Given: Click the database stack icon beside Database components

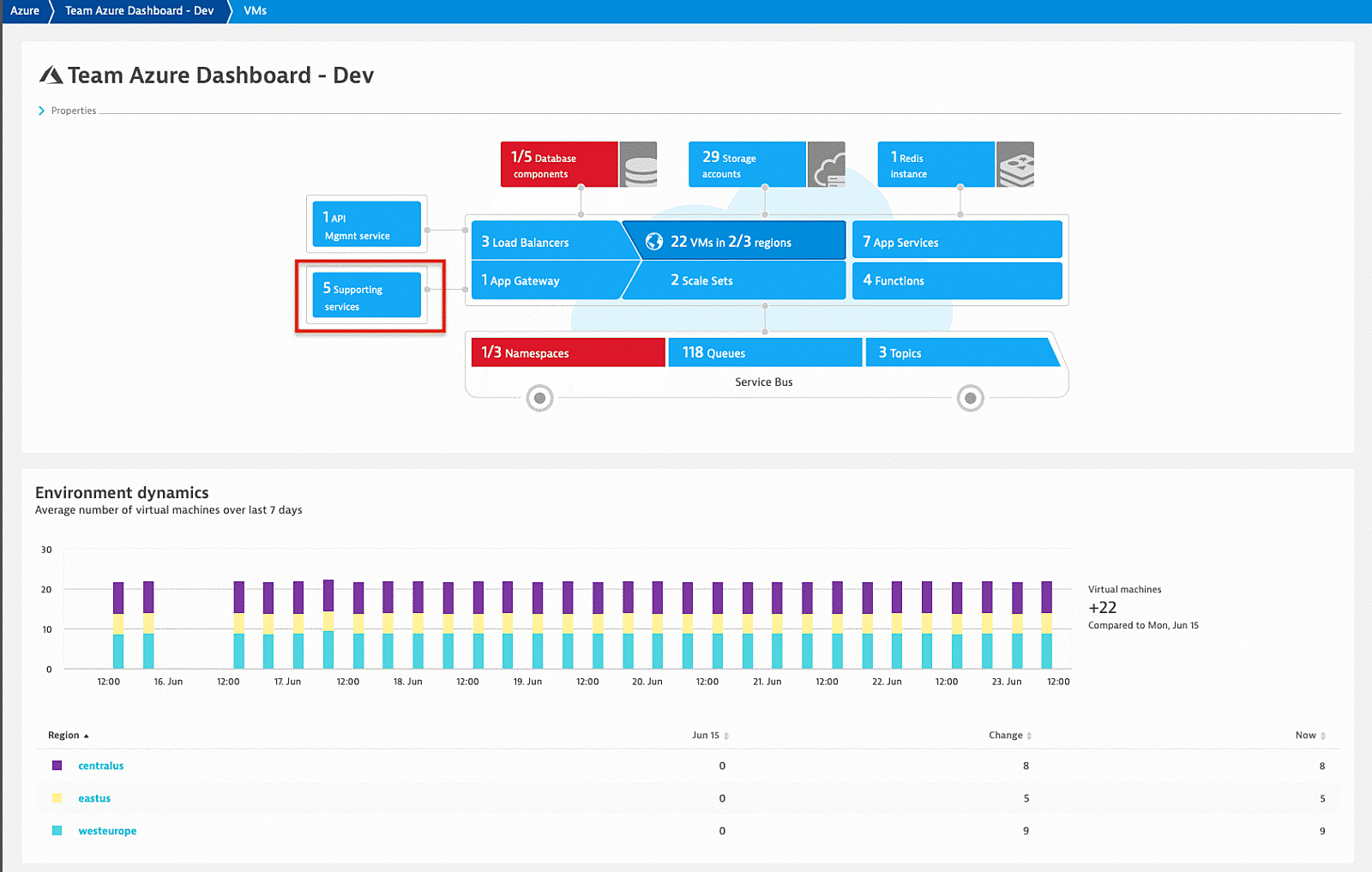Looking at the screenshot, I should [x=638, y=164].
